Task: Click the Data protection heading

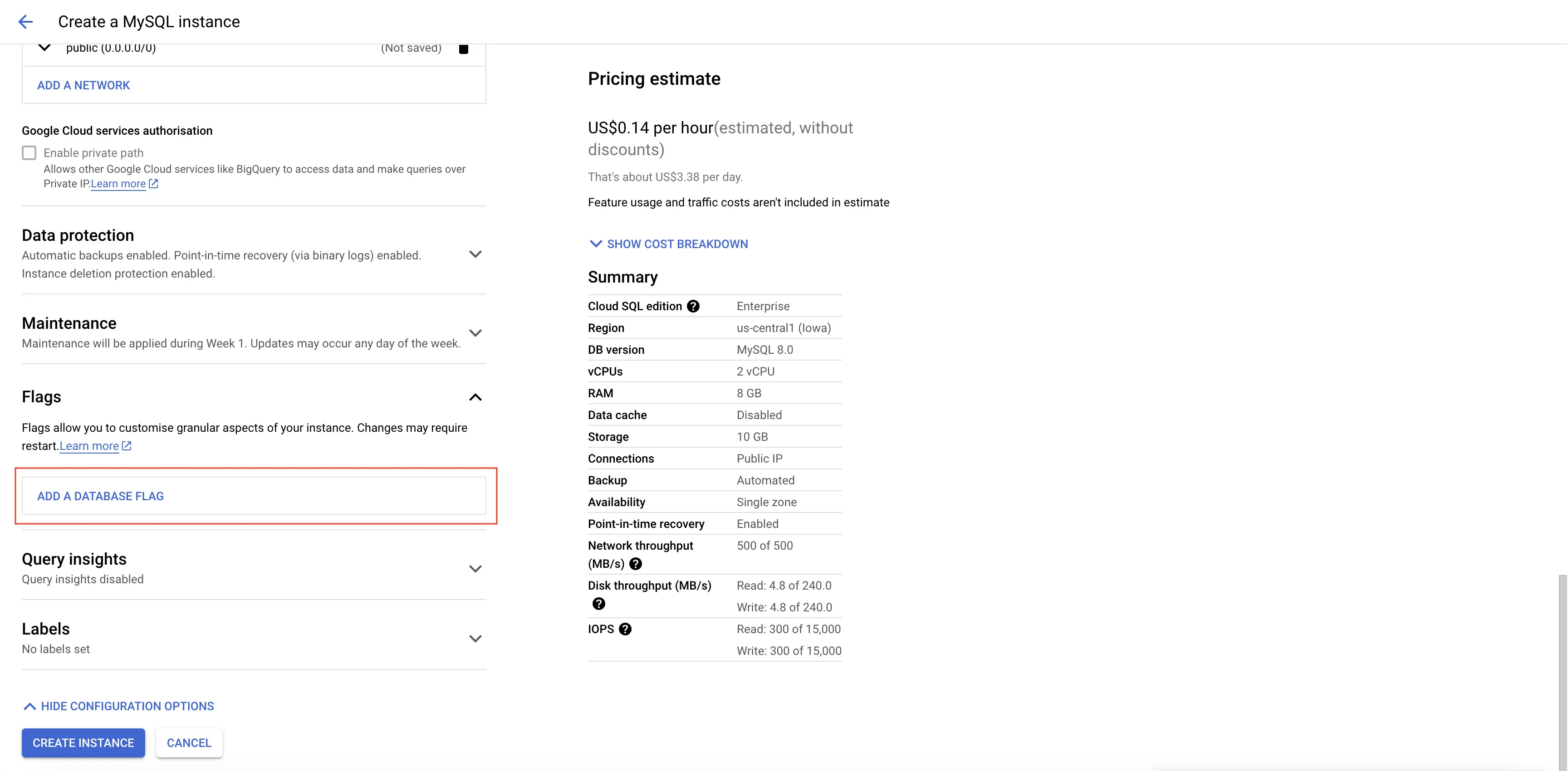Action: point(78,235)
